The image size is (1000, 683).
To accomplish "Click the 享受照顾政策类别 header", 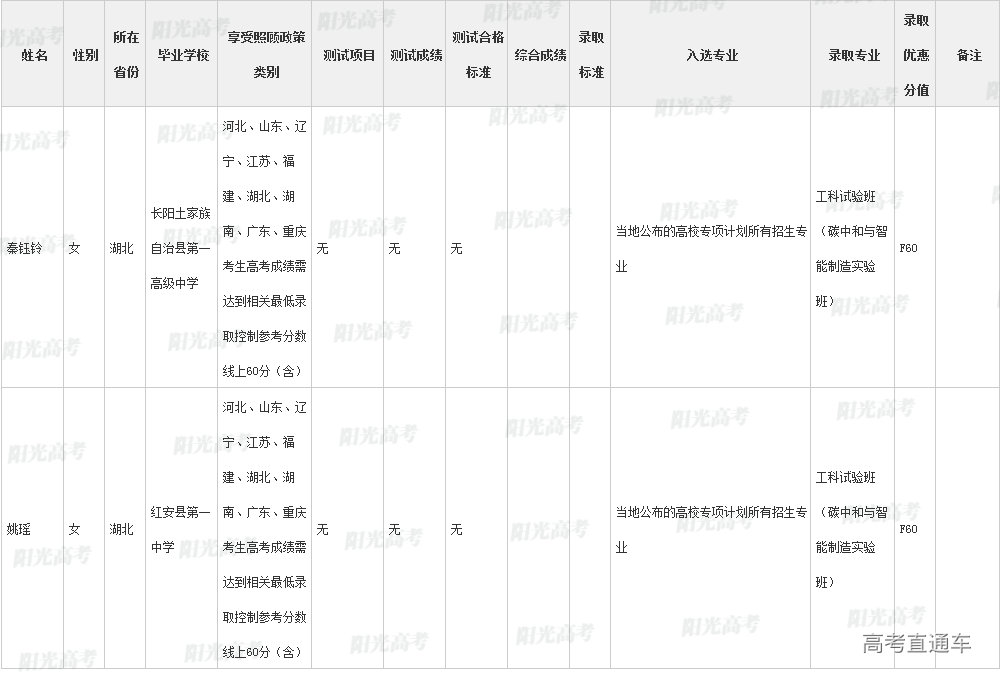I will point(266,55).
